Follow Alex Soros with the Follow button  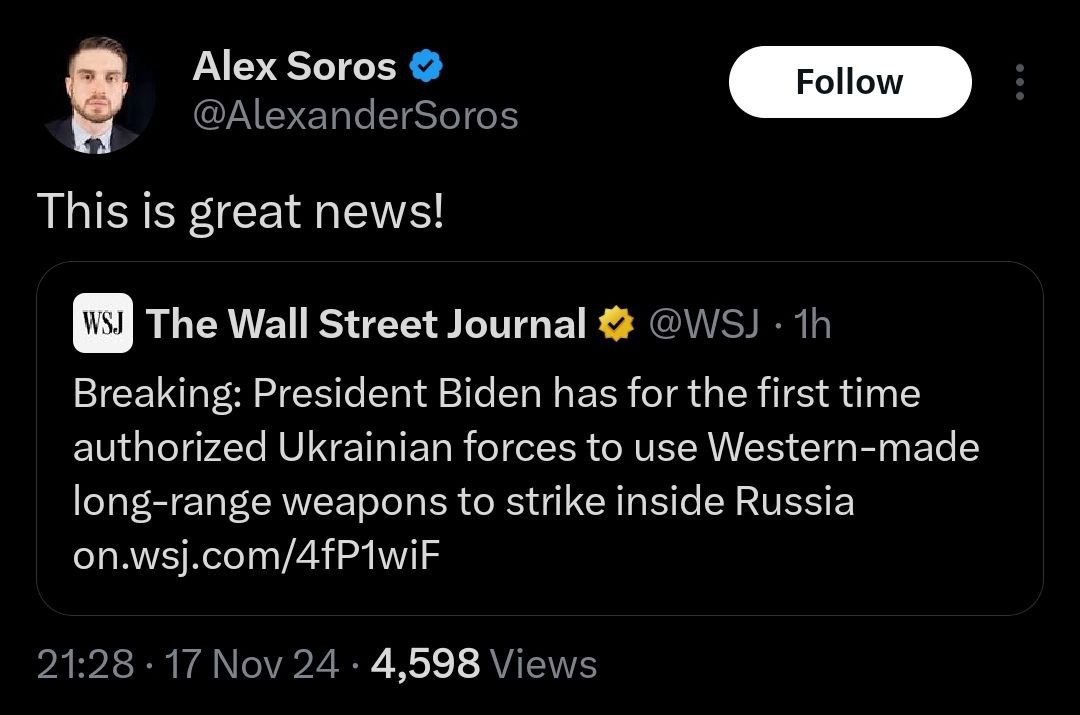click(849, 82)
